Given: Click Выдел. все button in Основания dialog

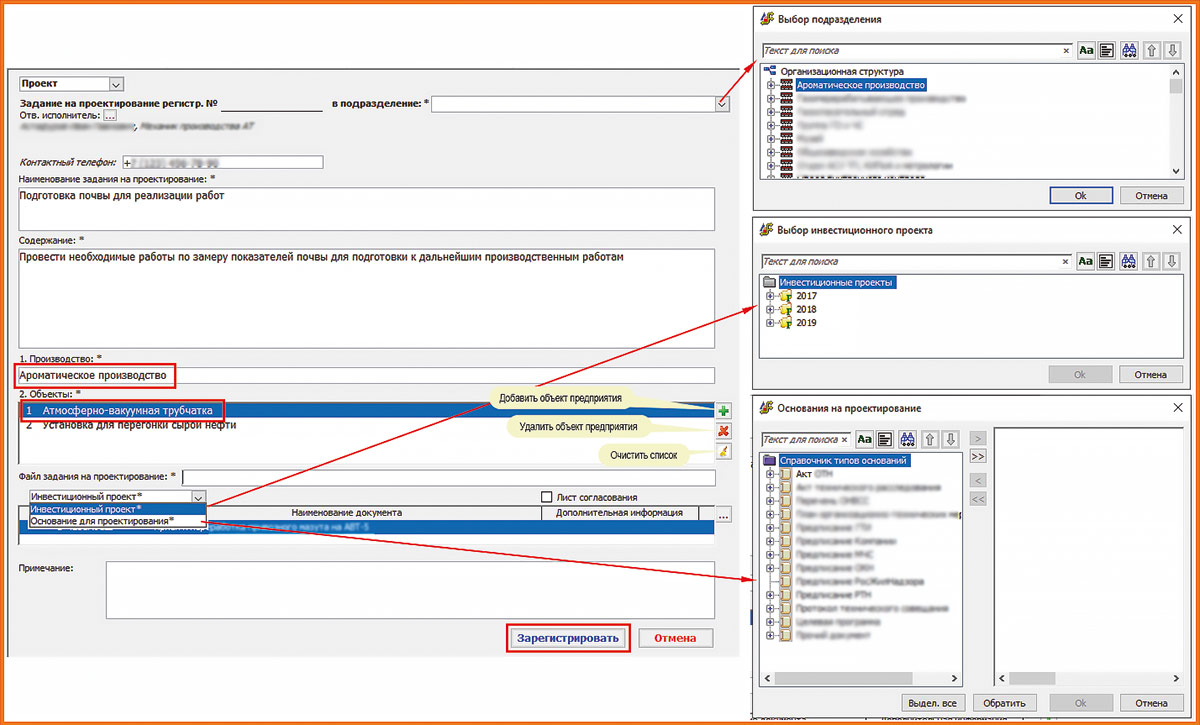Looking at the screenshot, I should pyautogui.click(x=935, y=703).
